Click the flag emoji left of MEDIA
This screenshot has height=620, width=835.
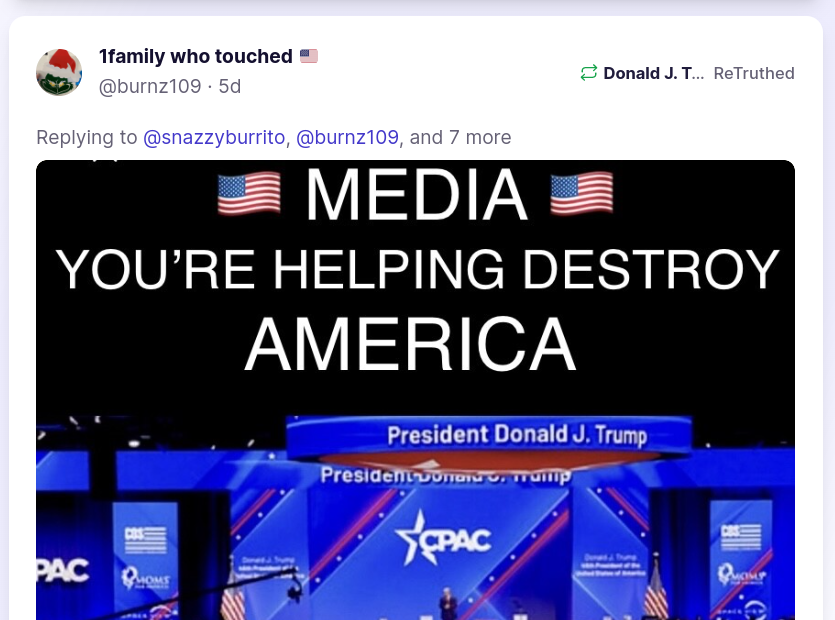249,193
